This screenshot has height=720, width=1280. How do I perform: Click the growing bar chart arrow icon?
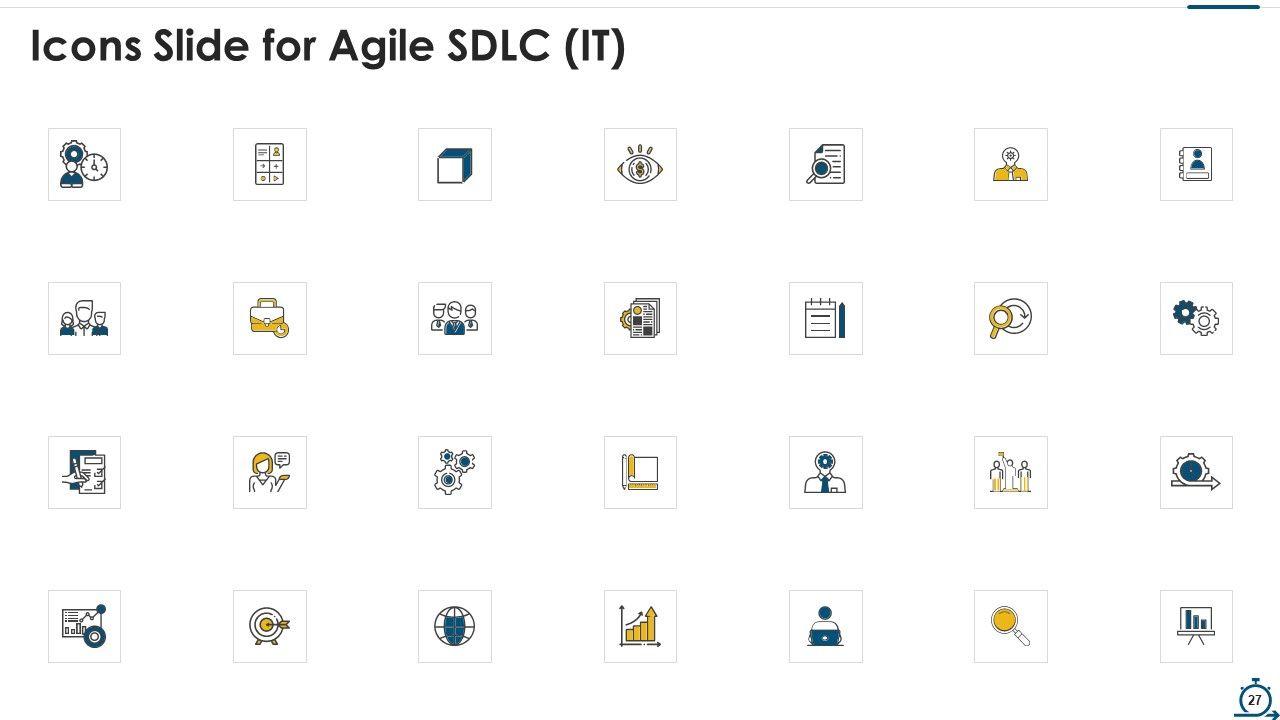[x=640, y=626]
